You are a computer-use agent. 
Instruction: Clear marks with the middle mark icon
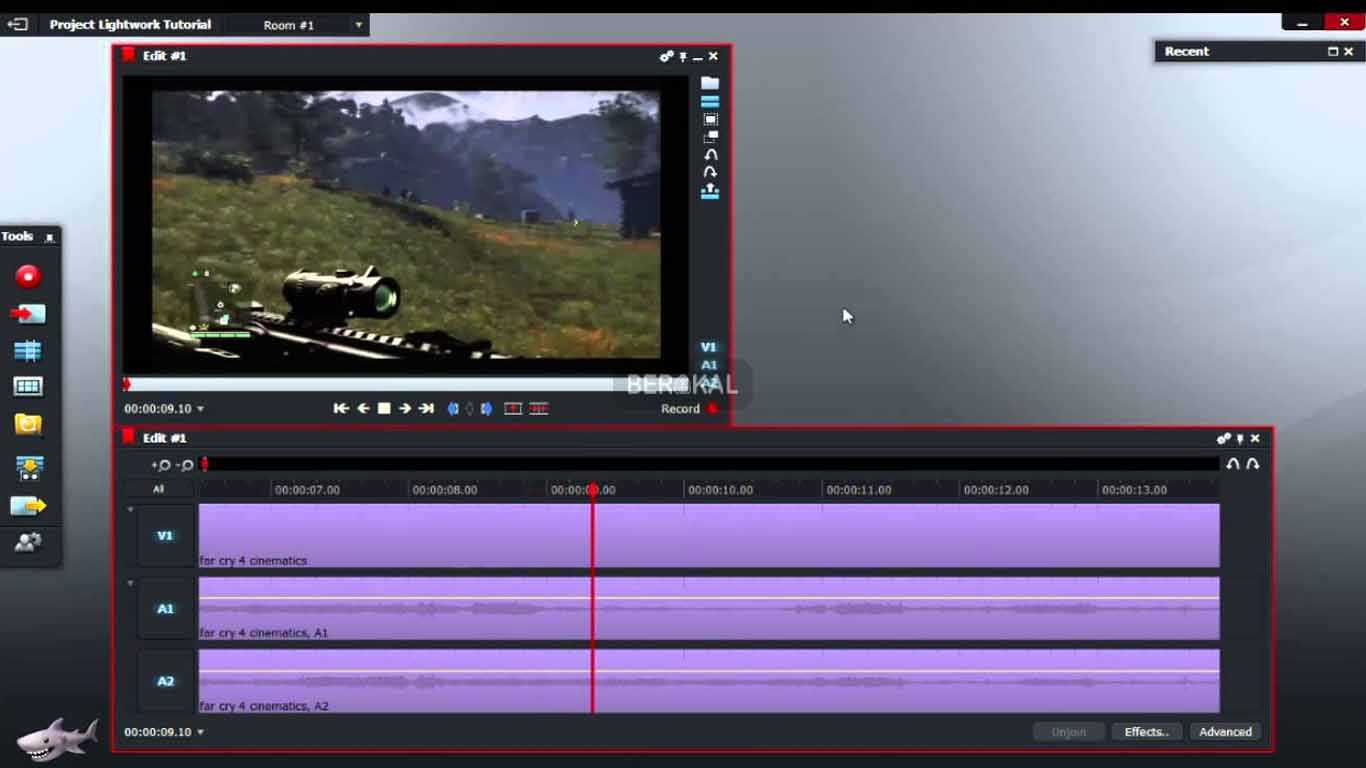click(469, 408)
